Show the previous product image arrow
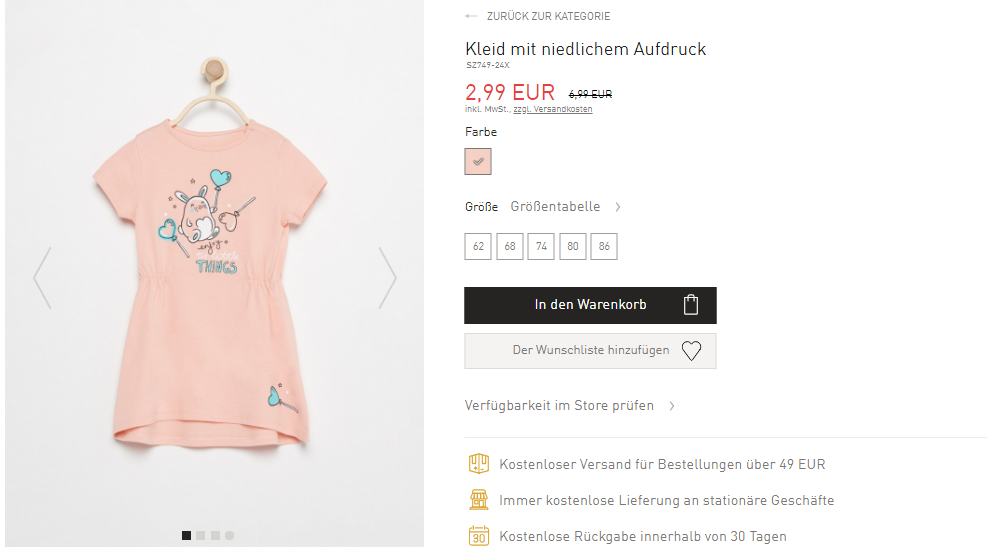Image resolution: width=987 pixels, height=547 pixels. click(x=42, y=278)
